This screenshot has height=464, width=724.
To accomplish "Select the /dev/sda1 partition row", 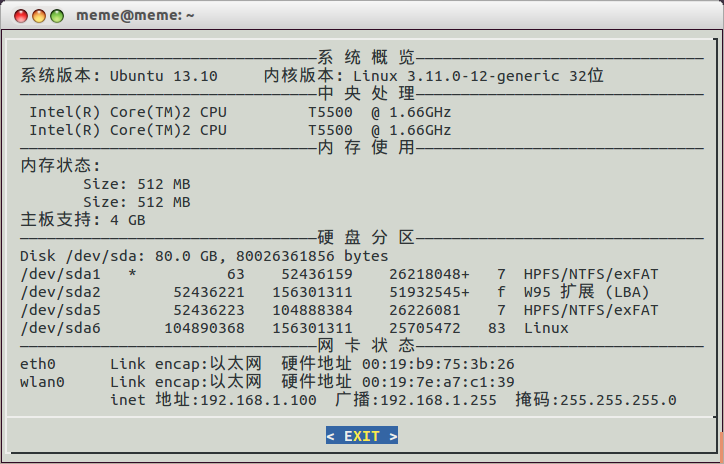I will point(339,274).
